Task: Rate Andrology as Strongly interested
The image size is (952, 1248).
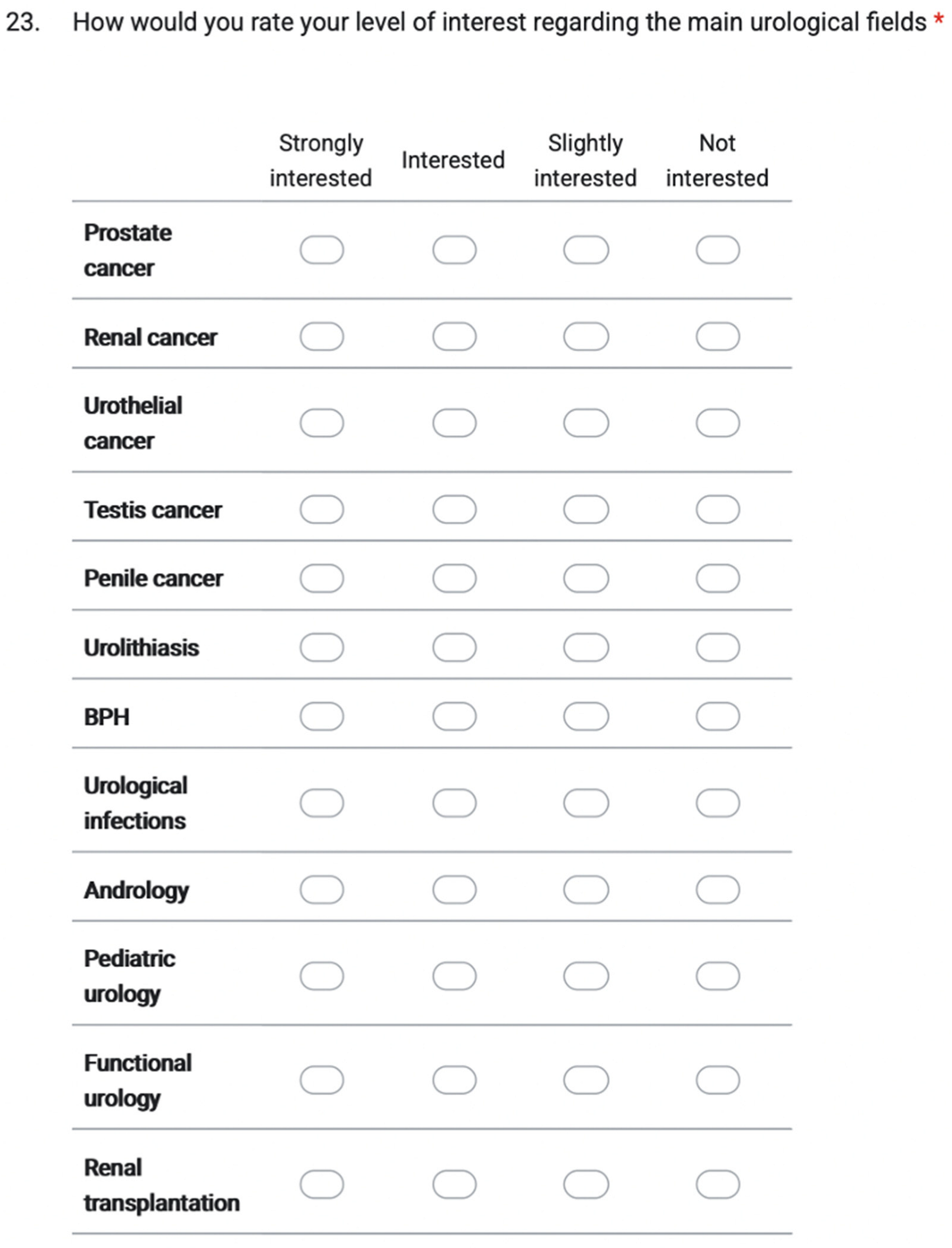Action: pos(322,889)
